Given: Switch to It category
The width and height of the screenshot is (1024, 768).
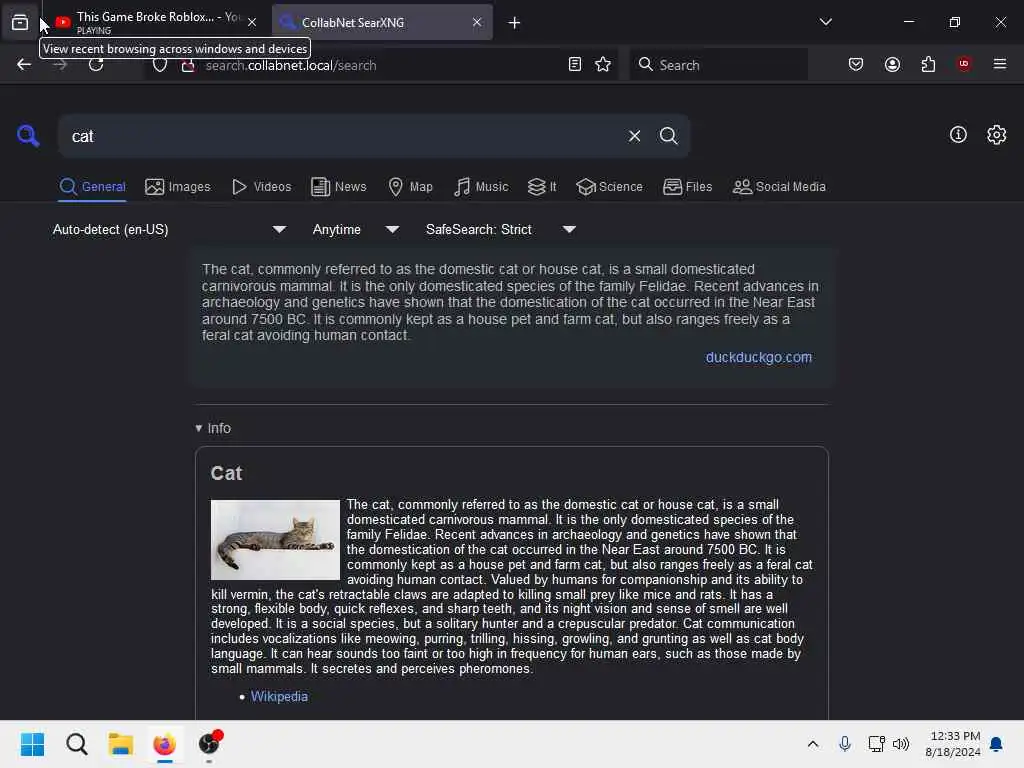Looking at the screenshot, I should [542, 187].
